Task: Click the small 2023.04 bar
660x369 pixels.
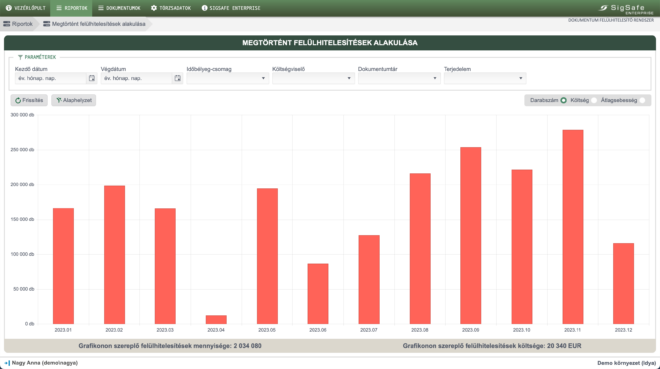Action: [216, 319]
